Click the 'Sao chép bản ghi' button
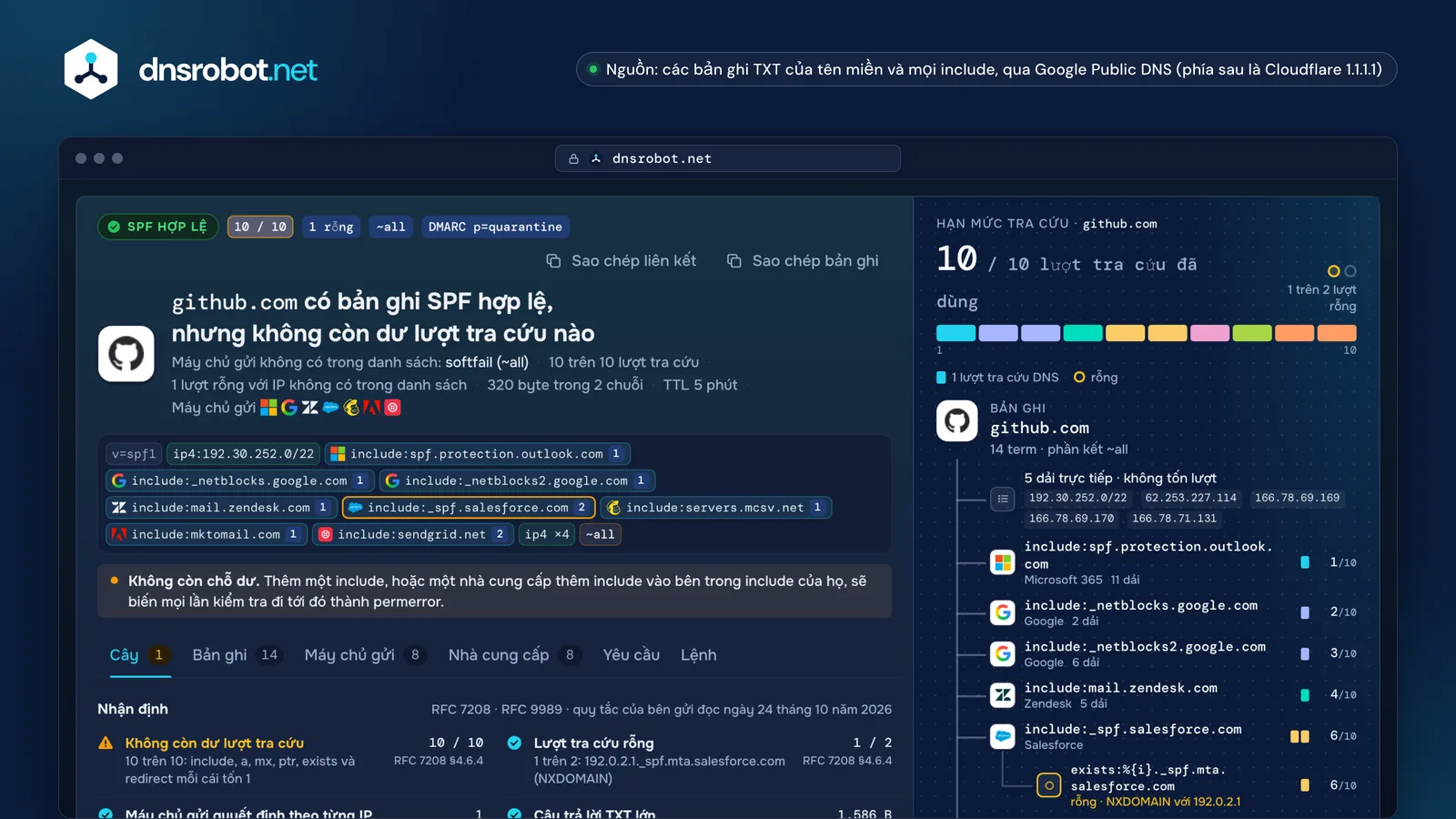Image resolution: width=1456 pixels, height=819 pixels. click(x=803, y=261)
